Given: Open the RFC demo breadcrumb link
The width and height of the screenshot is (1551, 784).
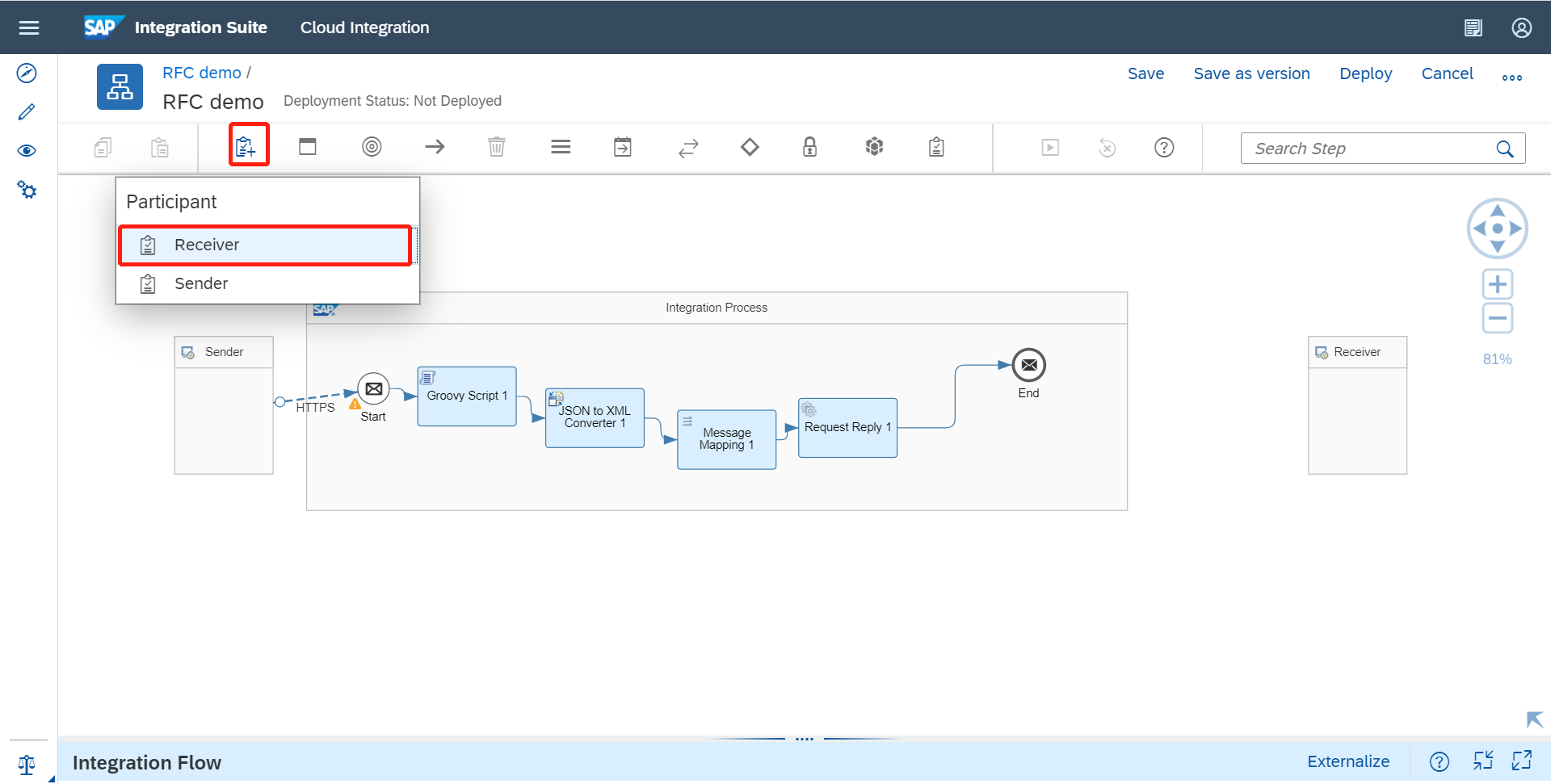Looking at the screenshot, I should pos(201,73).
